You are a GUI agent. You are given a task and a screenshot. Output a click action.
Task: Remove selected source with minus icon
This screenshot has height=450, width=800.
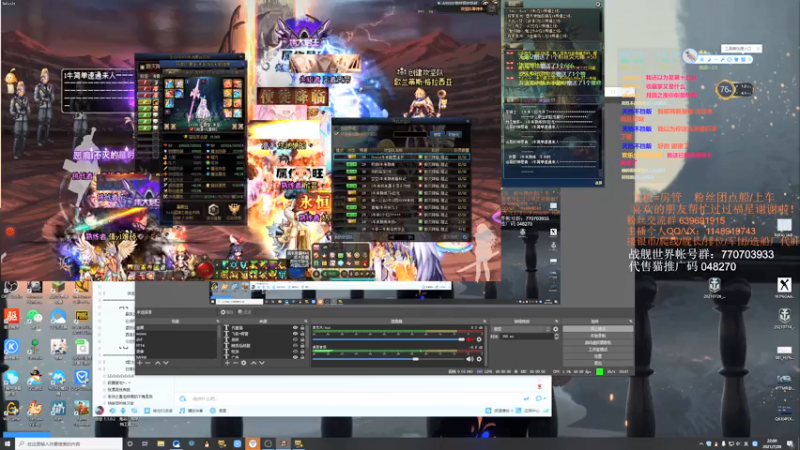pyautogui.click(x=235, y=363)
